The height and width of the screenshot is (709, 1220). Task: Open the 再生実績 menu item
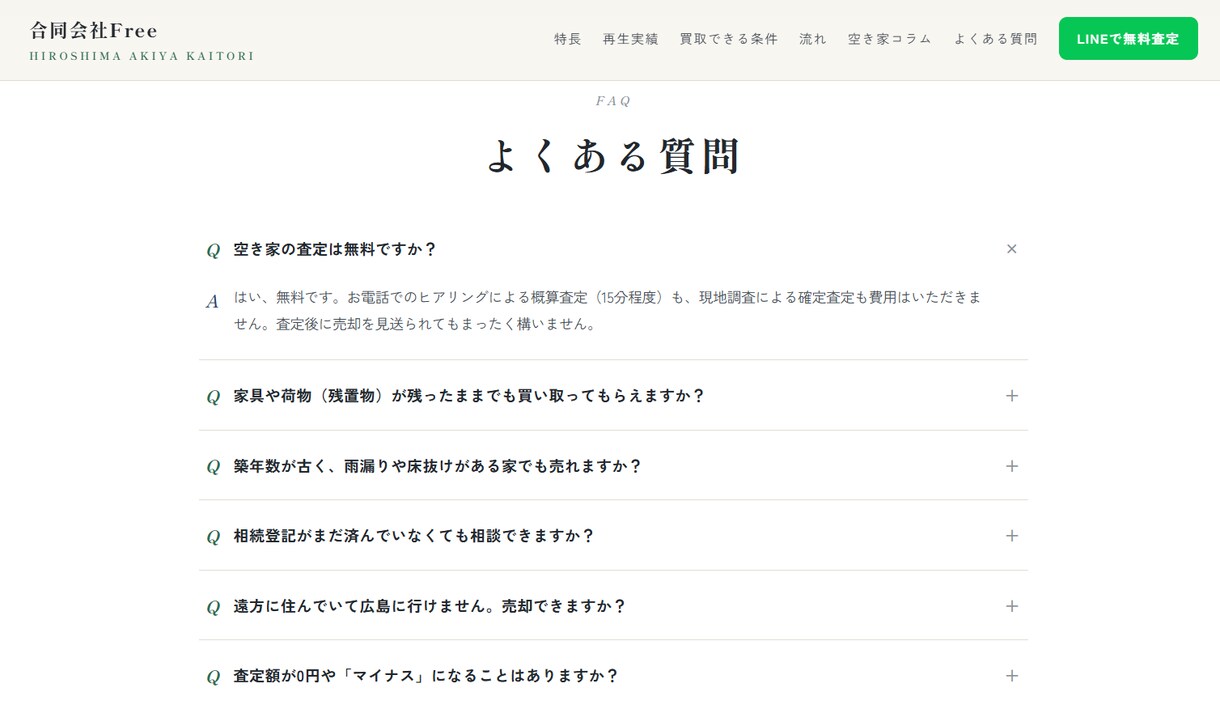pos(631,39)
